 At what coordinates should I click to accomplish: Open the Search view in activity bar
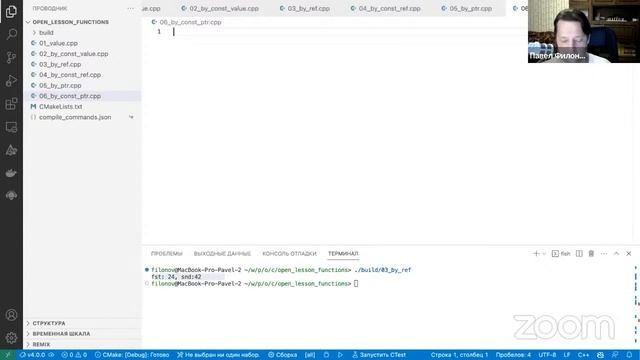click(x=11, y=34)
